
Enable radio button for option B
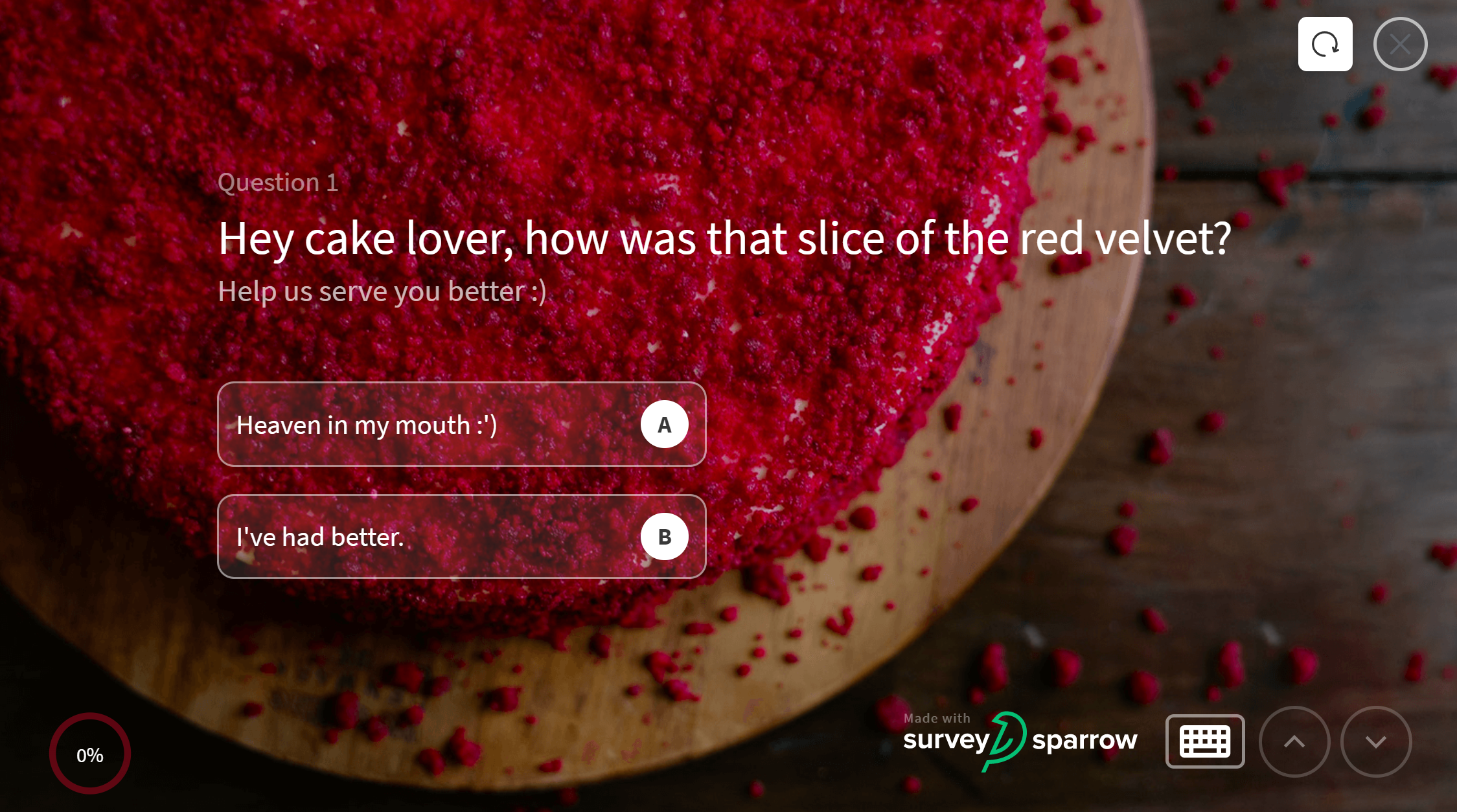pyautogui.click(x=662, y=536)
